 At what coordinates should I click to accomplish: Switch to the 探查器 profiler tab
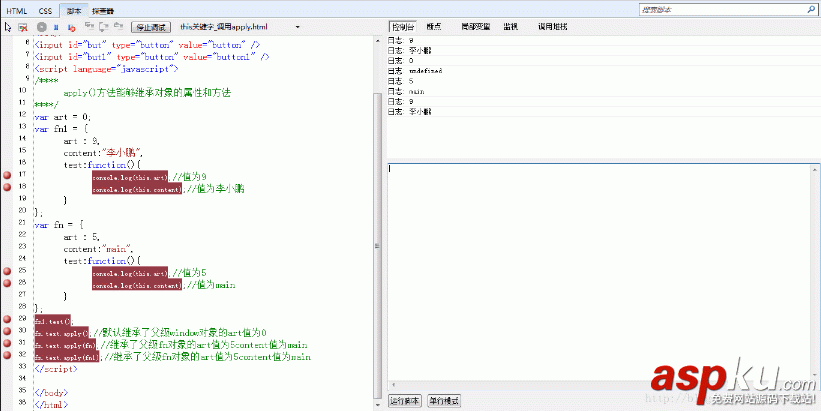103,10
